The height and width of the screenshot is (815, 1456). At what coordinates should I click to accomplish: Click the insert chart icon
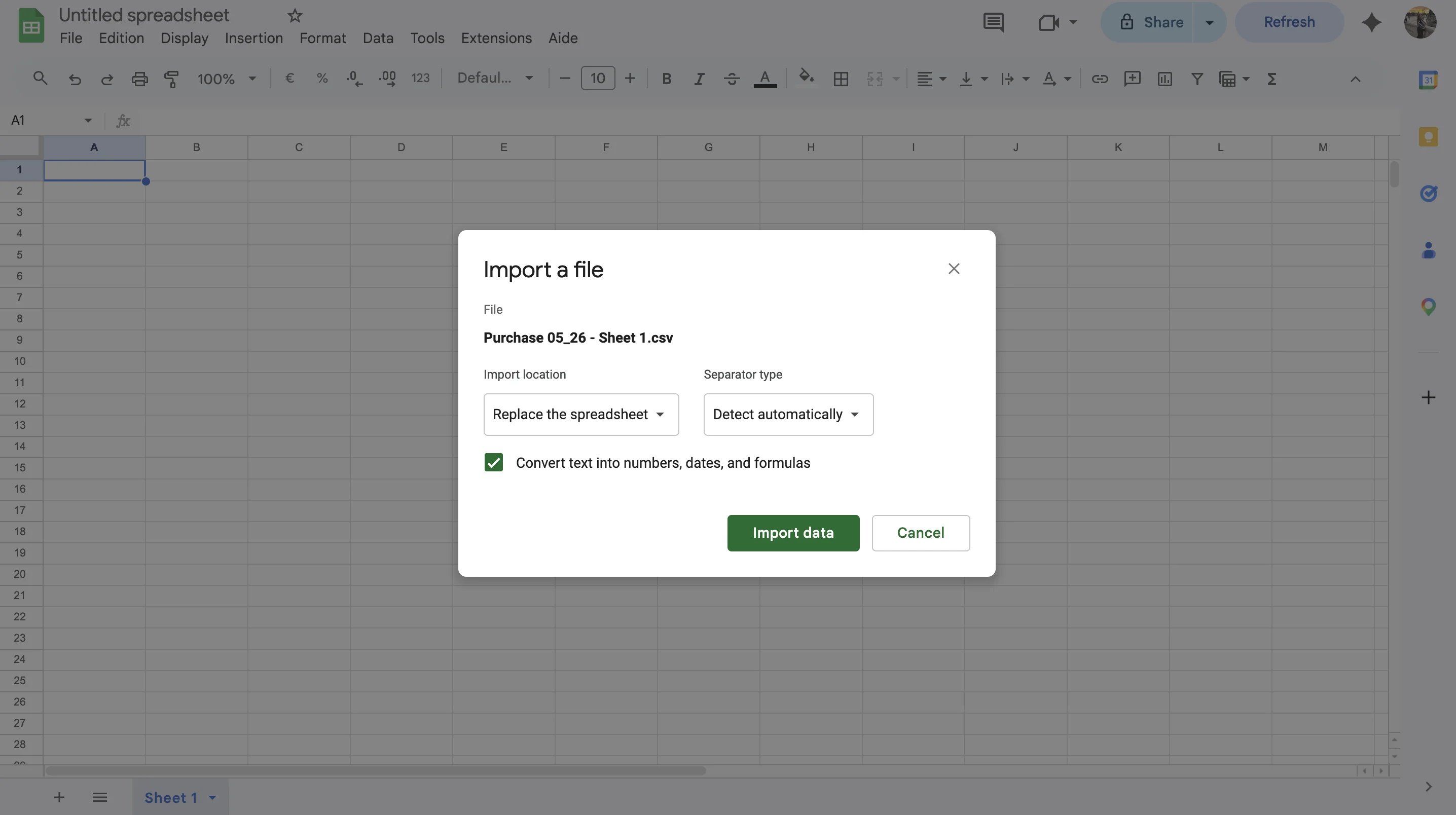click(x=1165, y=79)
